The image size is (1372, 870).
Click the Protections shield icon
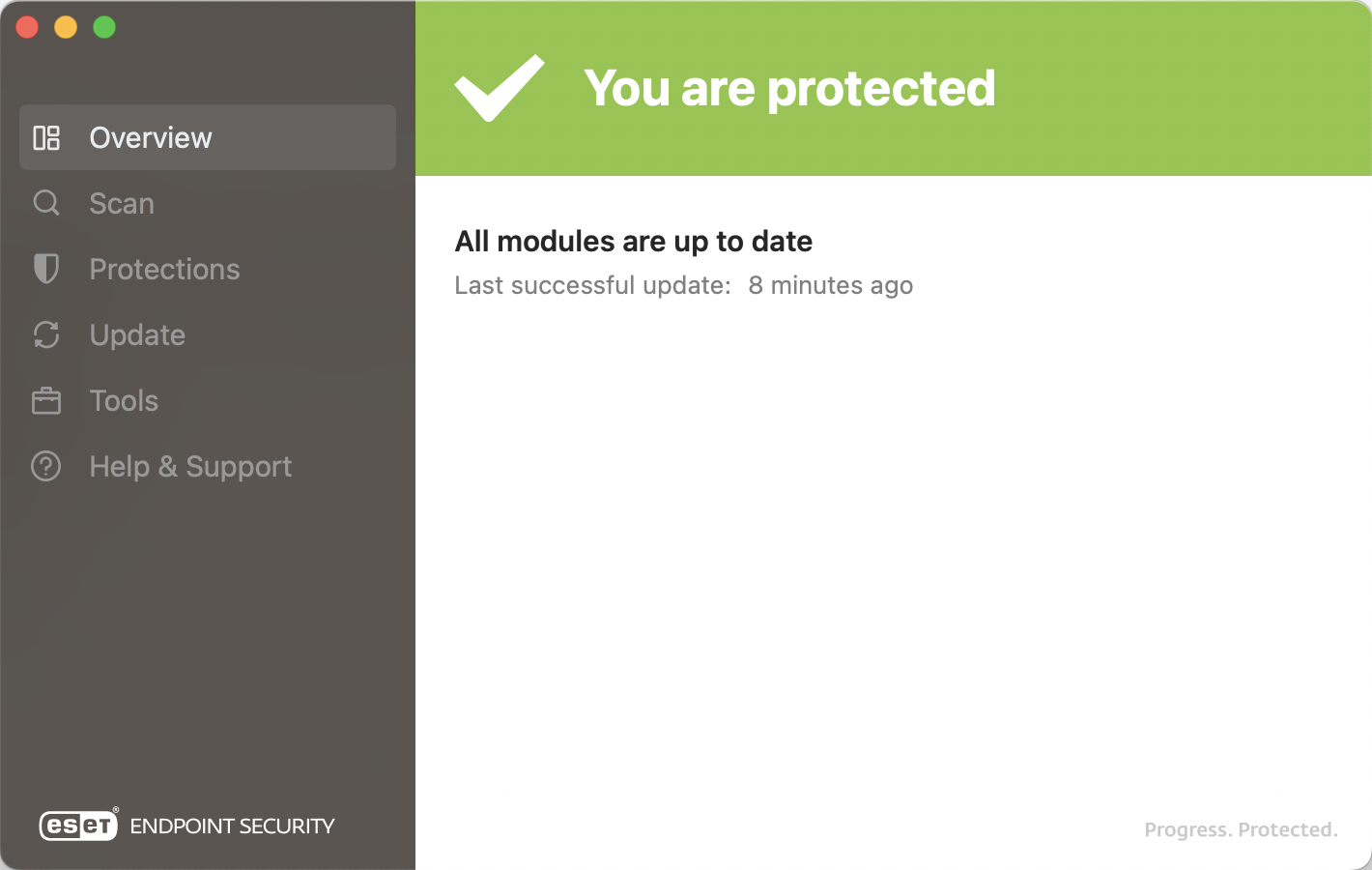46,269
